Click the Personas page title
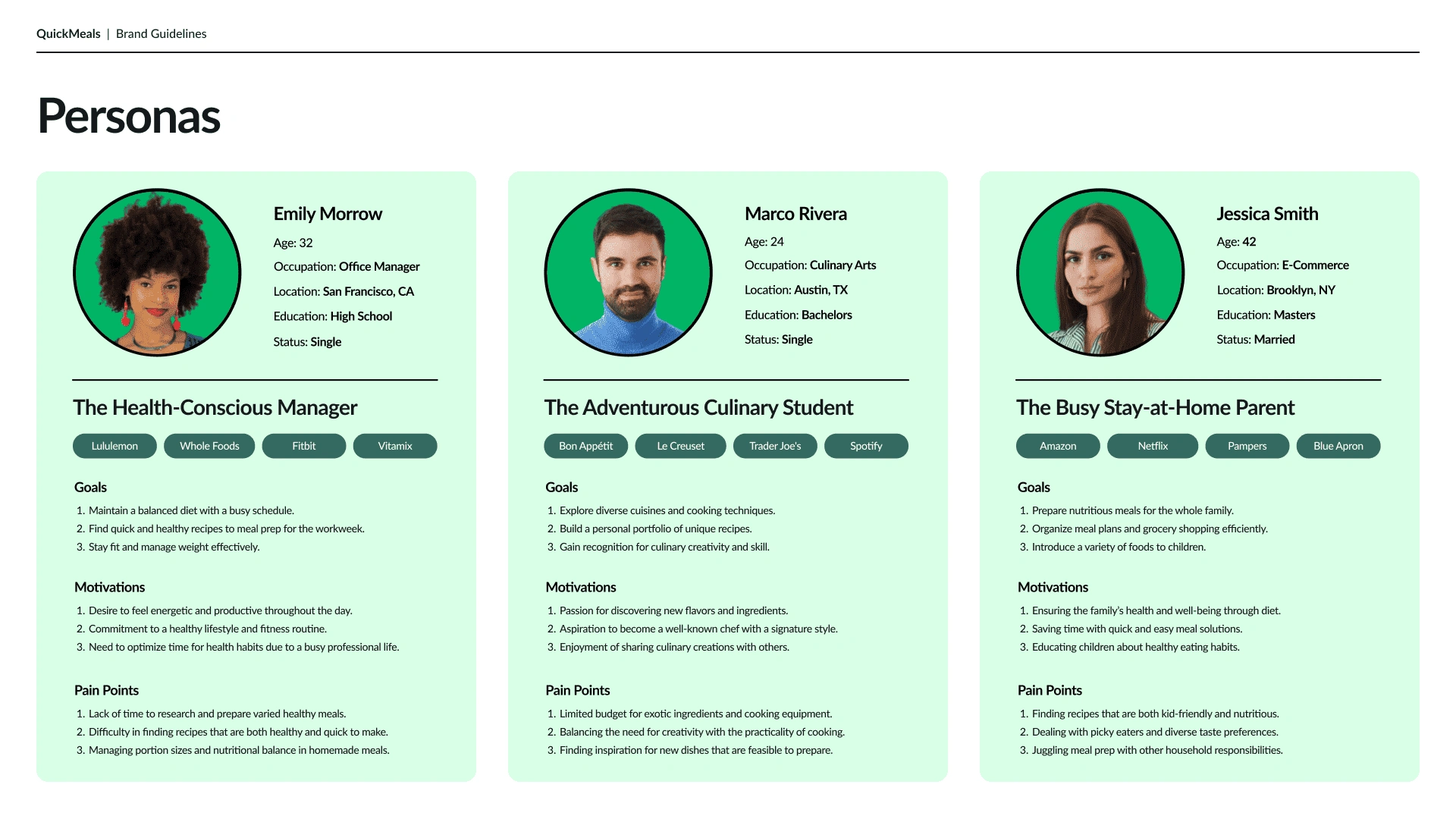 click(x=128, y=117)
